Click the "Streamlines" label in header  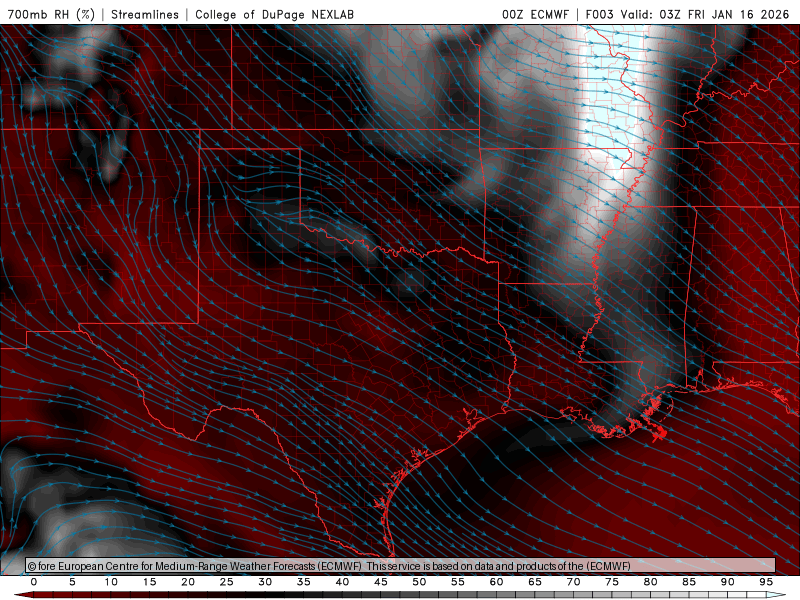pyautogui.click(x=145, y=14)
